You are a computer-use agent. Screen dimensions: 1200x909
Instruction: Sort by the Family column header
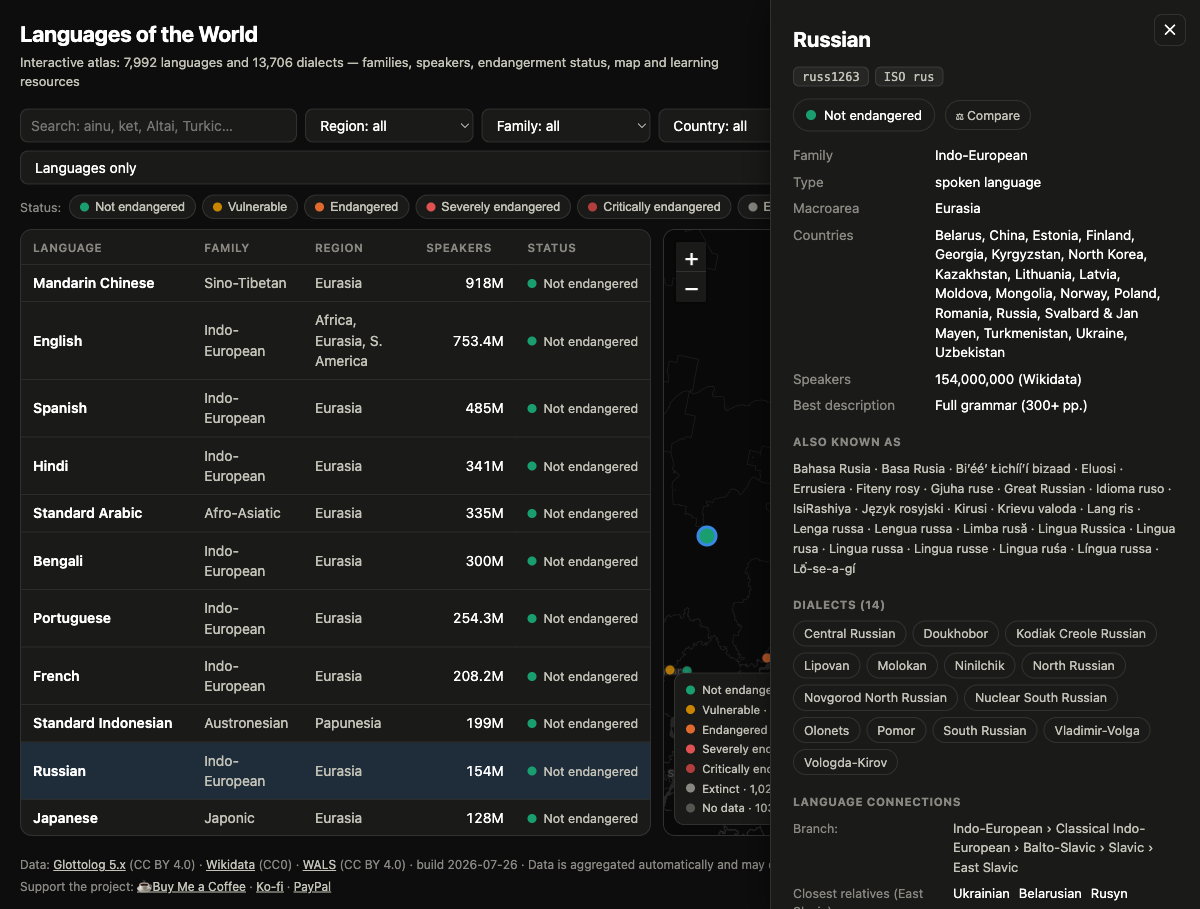click(227, 248)
